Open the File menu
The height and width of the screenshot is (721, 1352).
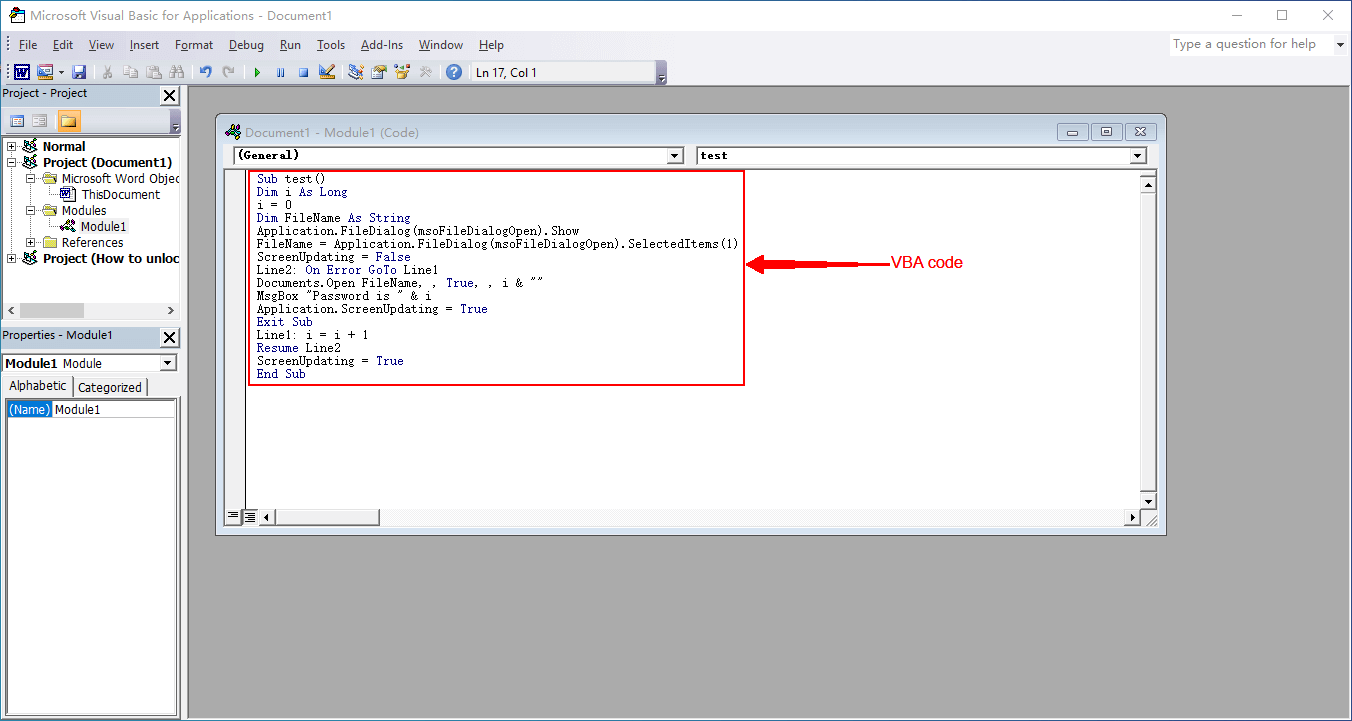click(x=28, y=45)
